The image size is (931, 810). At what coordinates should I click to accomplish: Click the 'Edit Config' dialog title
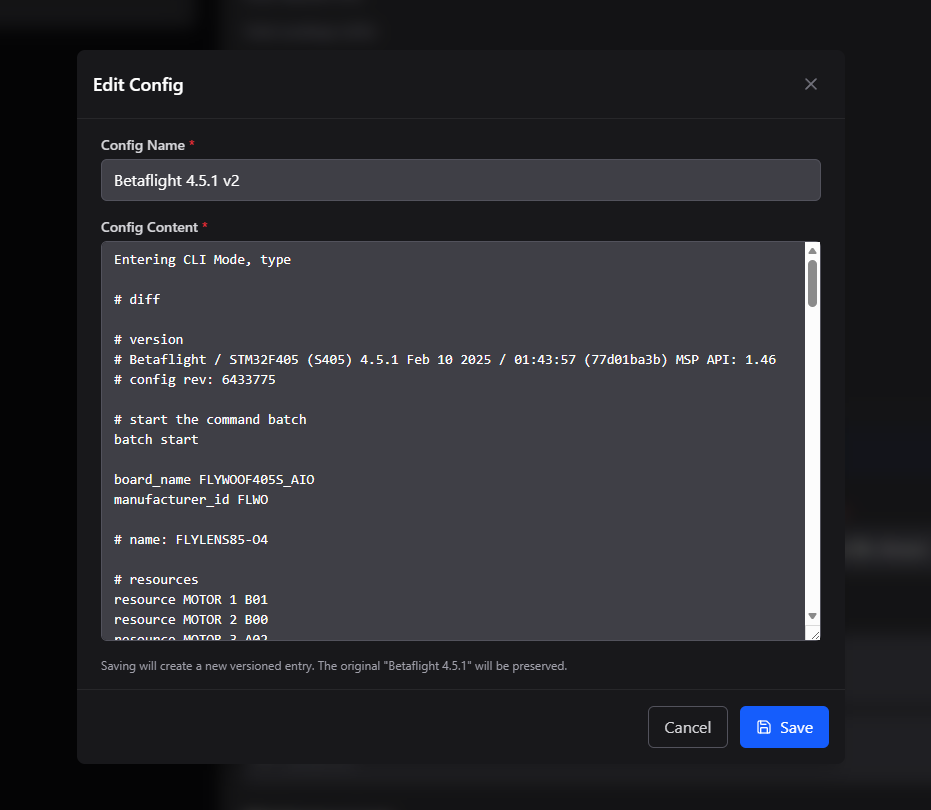coord(138,85)
